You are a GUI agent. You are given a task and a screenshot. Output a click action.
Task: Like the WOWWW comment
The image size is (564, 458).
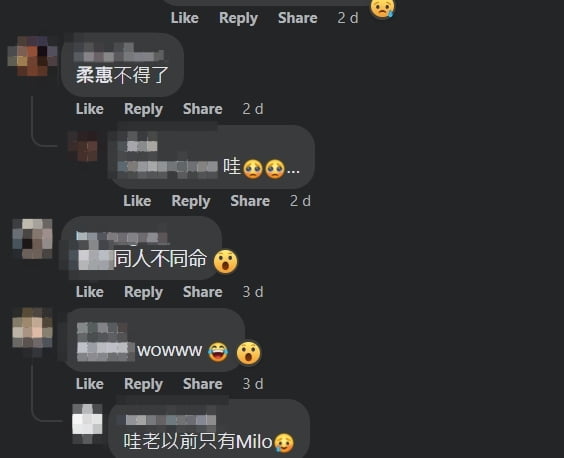[x=90, y=384]
